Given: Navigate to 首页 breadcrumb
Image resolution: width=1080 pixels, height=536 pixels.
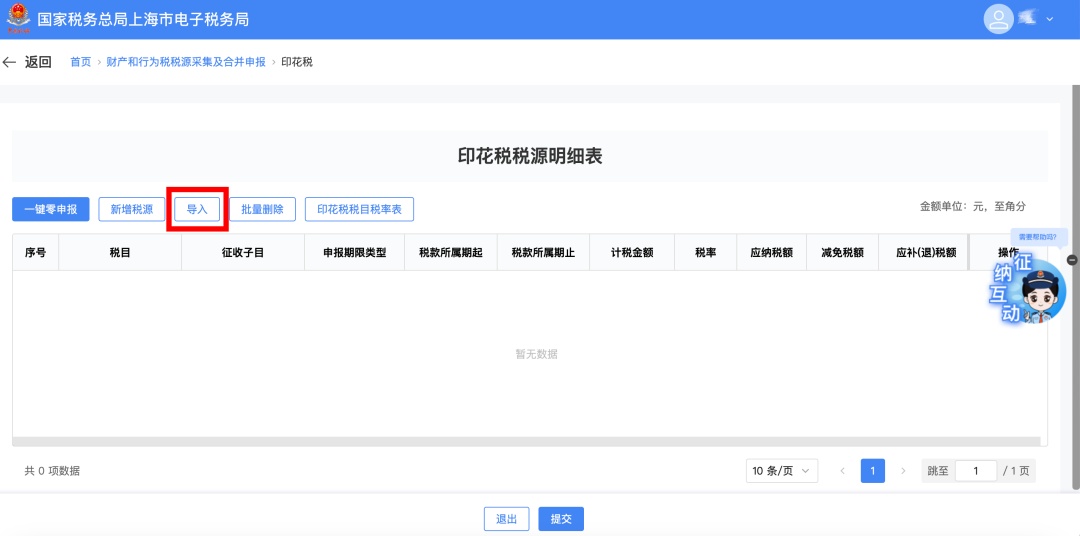Looking at the screenshot, I should [x=80, y=62].
